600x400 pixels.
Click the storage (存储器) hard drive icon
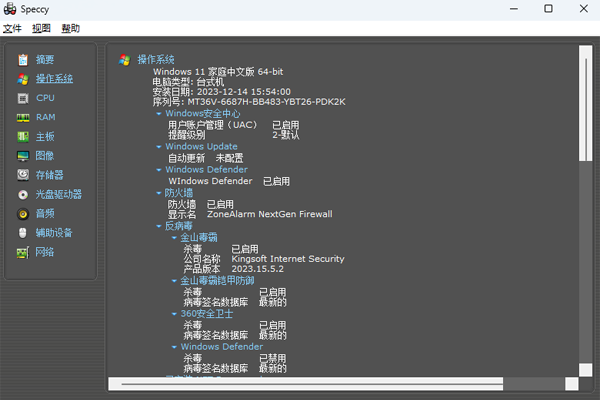[x=23, y=175]
